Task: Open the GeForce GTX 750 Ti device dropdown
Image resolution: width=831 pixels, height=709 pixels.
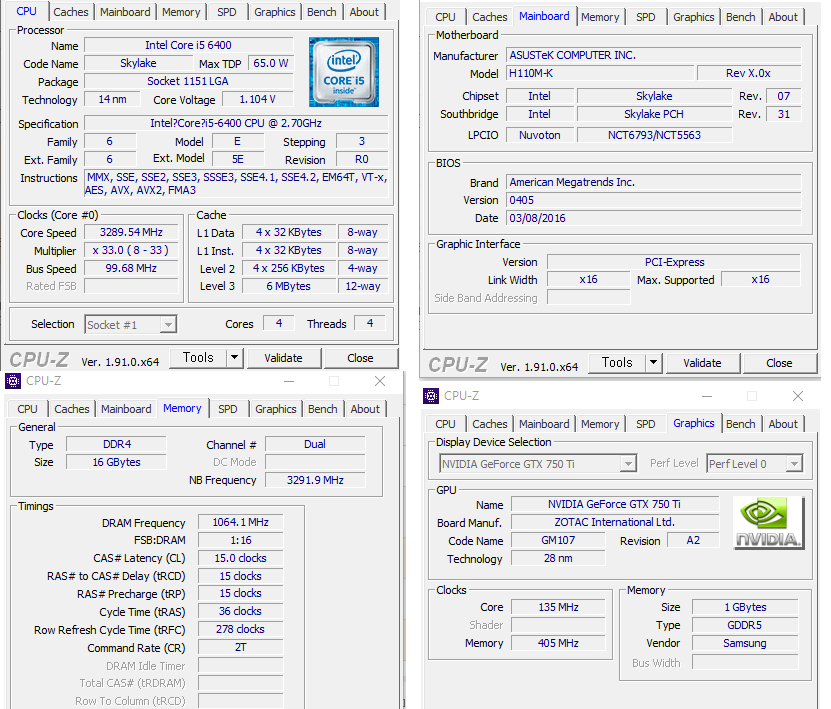Action: coord(628,464)
